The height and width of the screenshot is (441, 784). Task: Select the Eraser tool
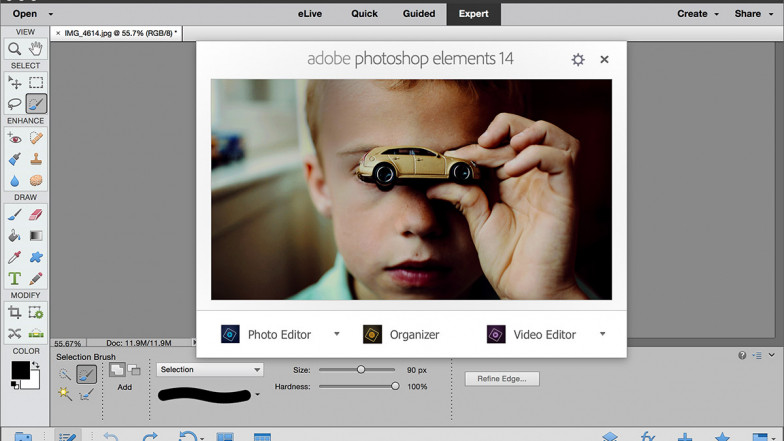tap(36, 214)
